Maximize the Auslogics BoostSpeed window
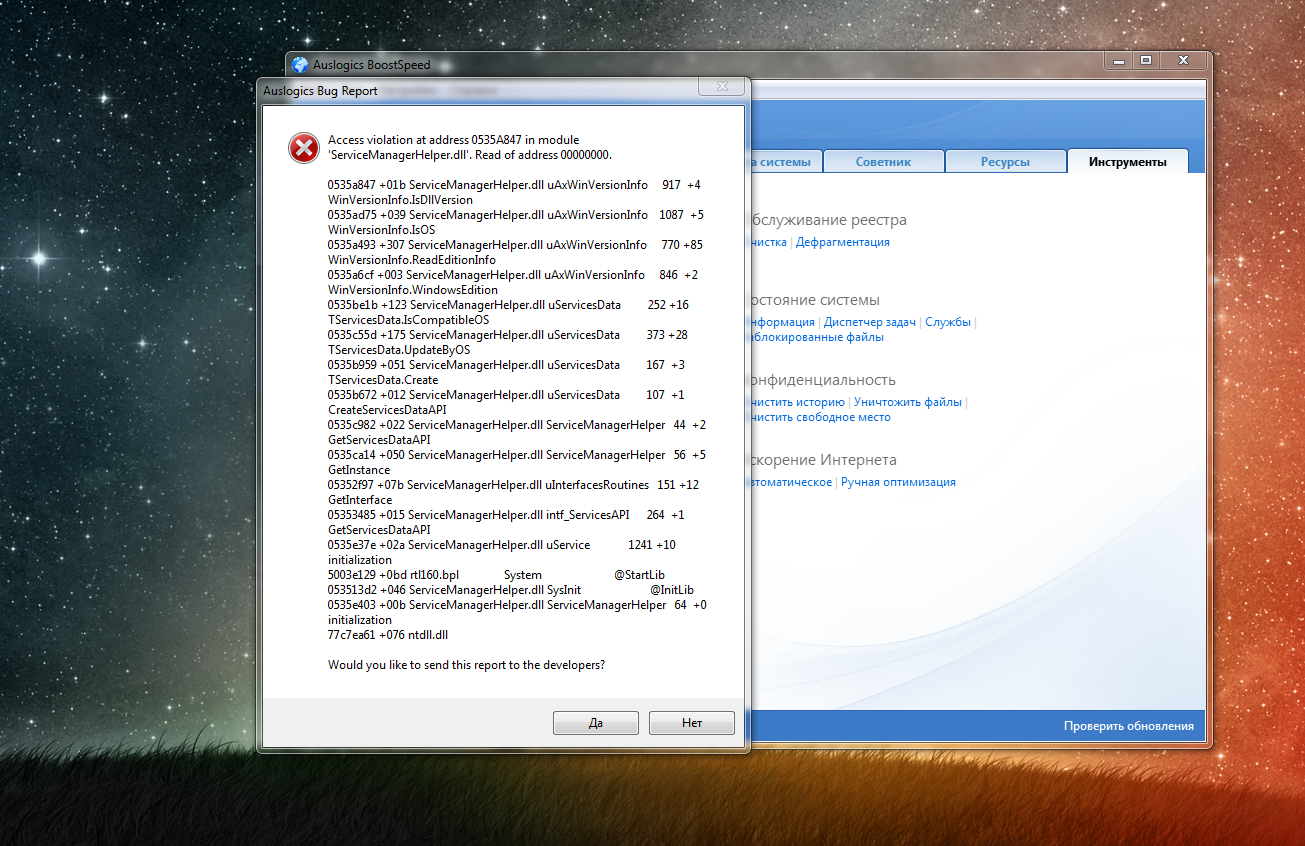Viewport: 1305px width, 846px height. (1146, 60)
